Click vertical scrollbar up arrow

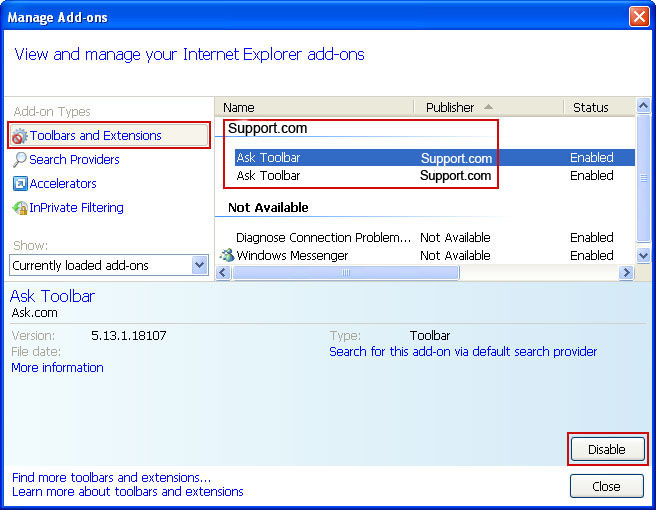pos(643,105)
